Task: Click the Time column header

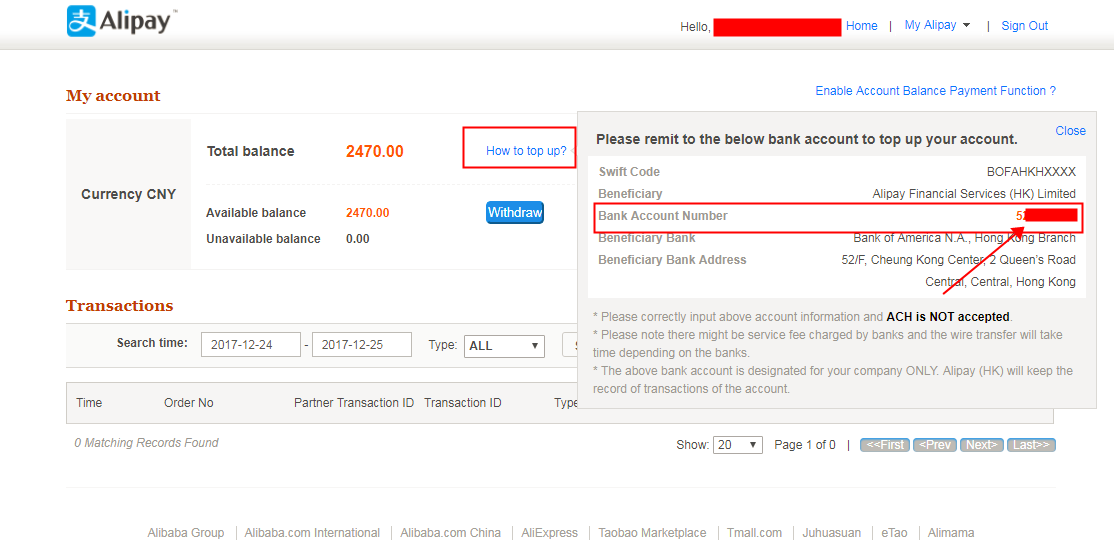Action: [89, 403]
